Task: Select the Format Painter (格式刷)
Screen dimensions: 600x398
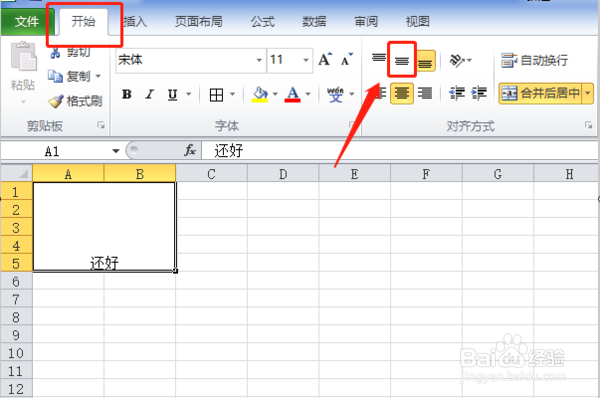Action: 75,101
